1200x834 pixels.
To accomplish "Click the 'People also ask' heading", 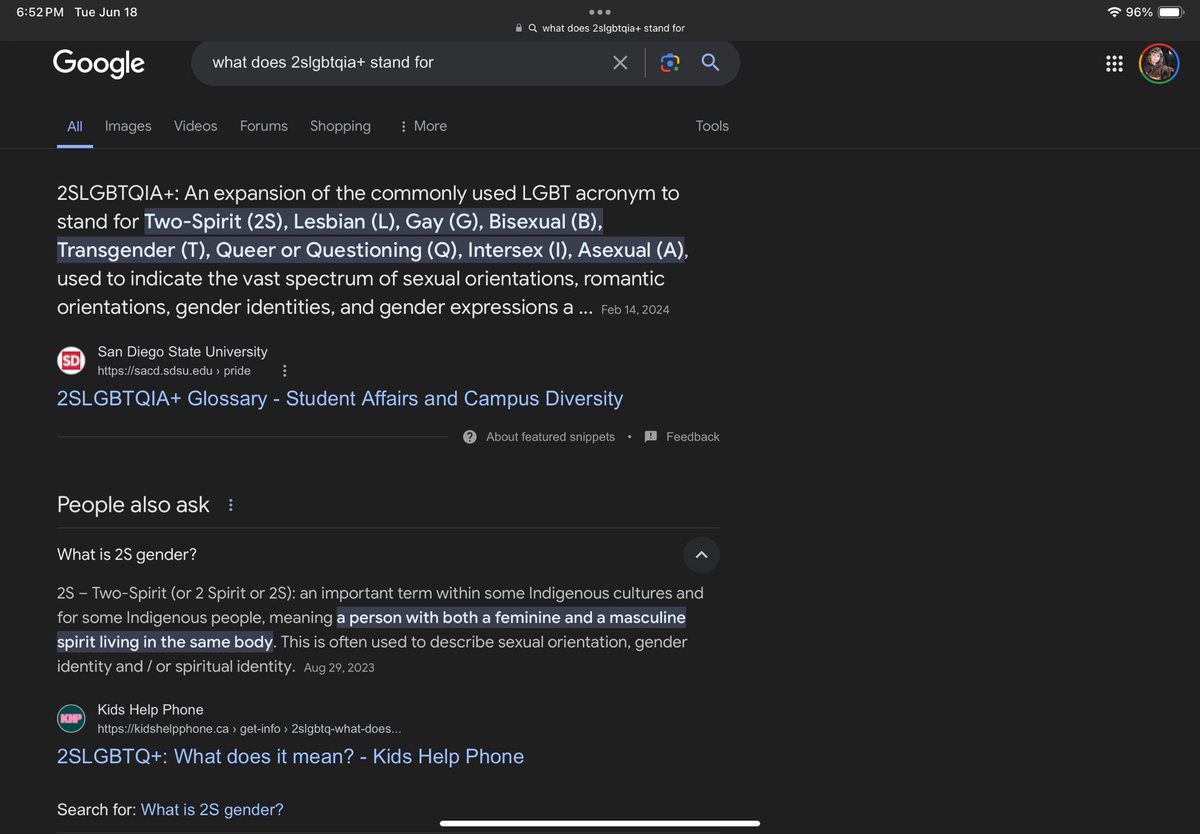I will pos(133,505).
